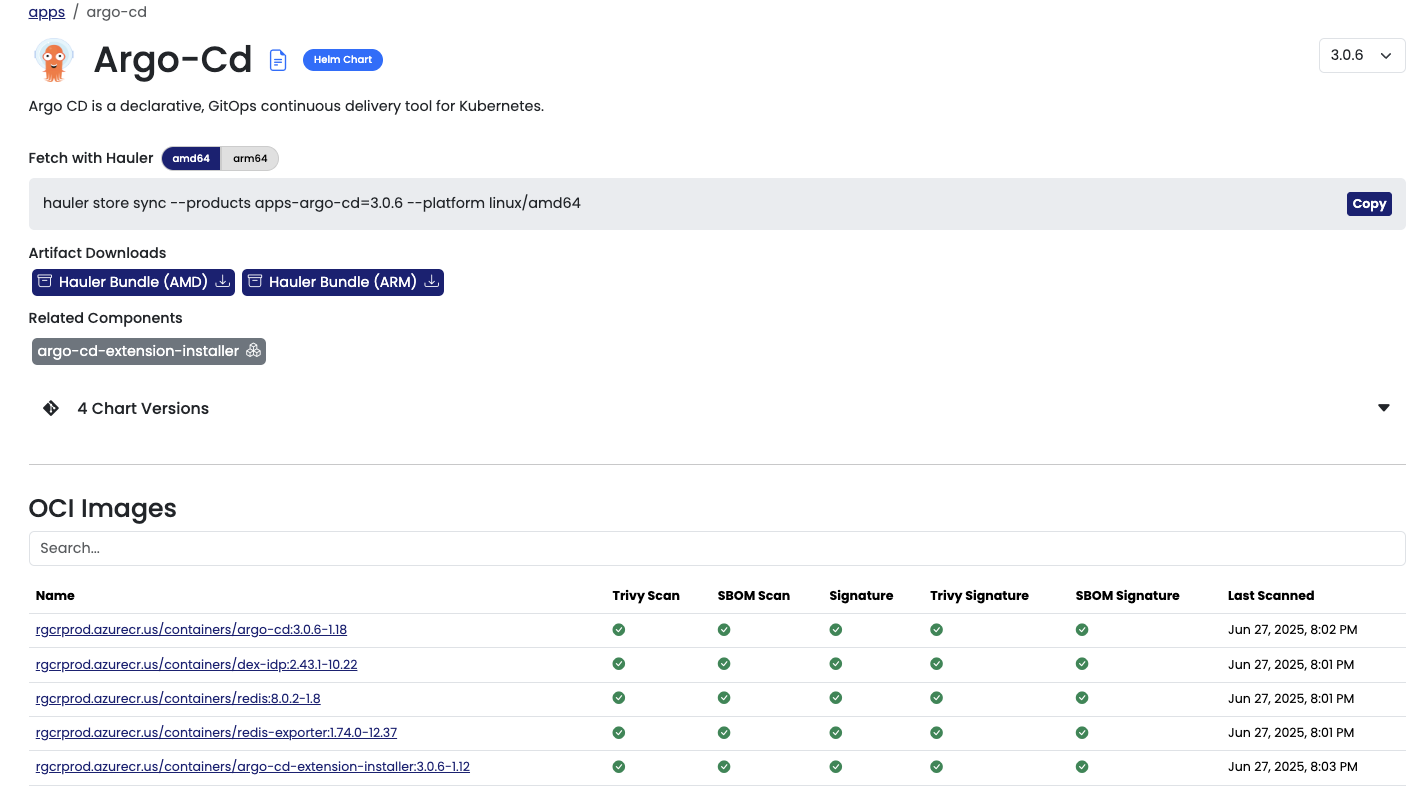Click Trivy Scan checkmark for redis-exporter row
This screenshot has width=1416, height=791.
click(x=619, y=733)
